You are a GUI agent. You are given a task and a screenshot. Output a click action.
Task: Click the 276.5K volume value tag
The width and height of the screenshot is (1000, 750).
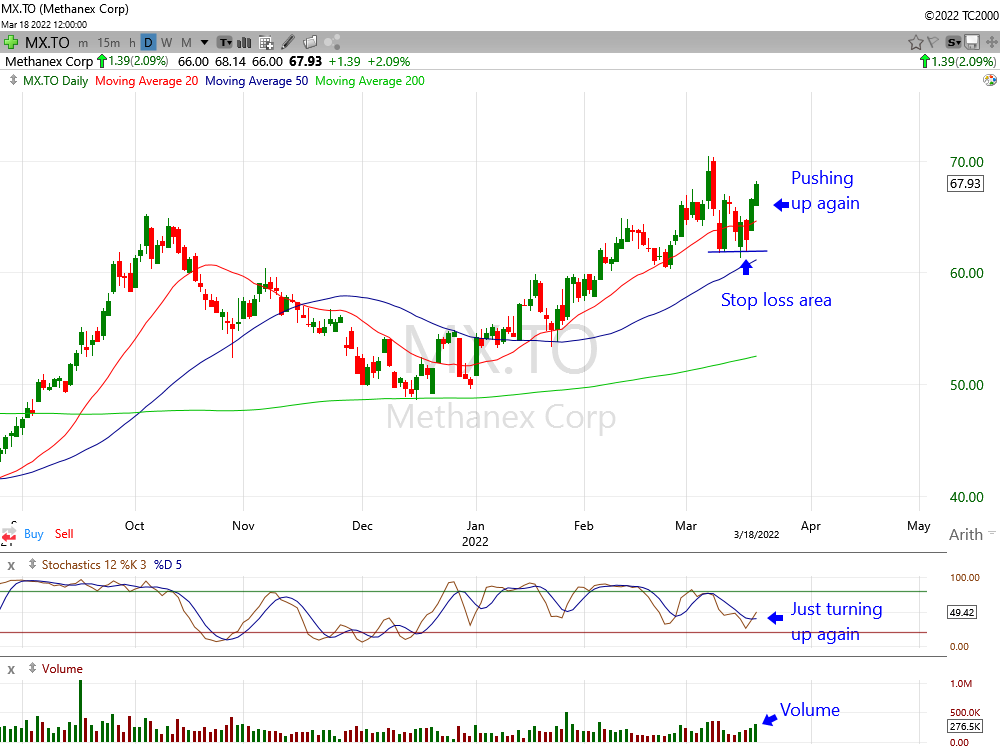tap(965, 726)
